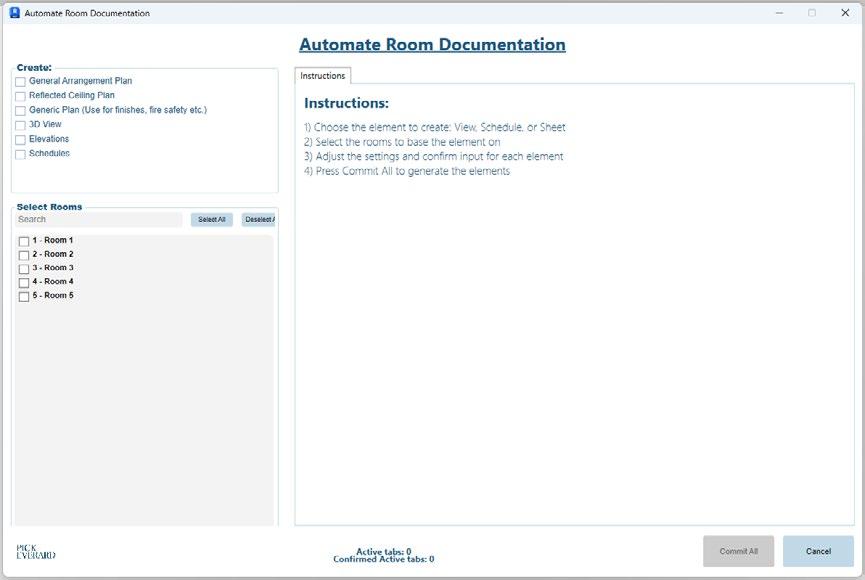
Task: Enable General Arrangement Plan checkbox
Action: click(20, 82)
